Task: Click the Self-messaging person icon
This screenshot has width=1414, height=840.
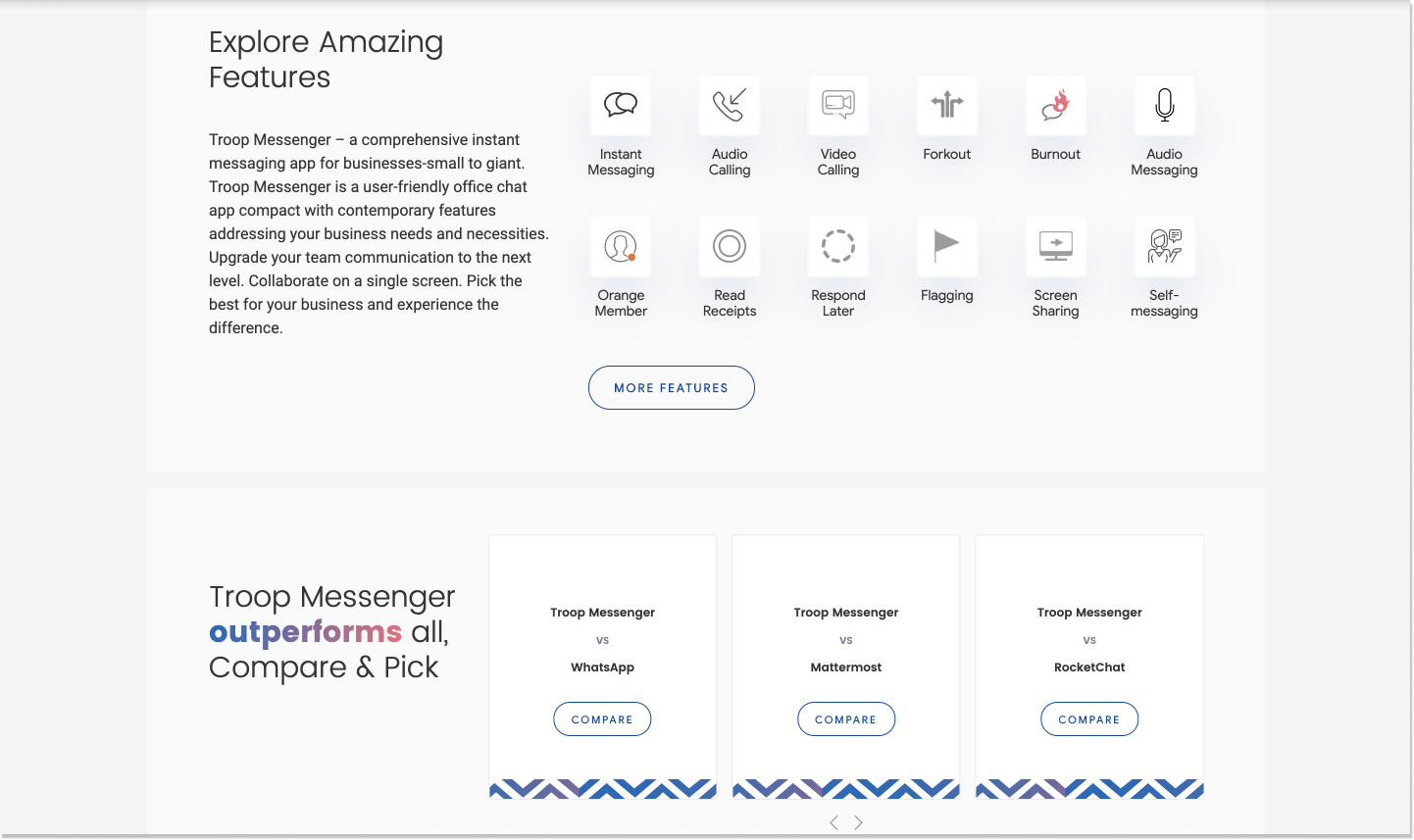Action: pos(1165,246)
